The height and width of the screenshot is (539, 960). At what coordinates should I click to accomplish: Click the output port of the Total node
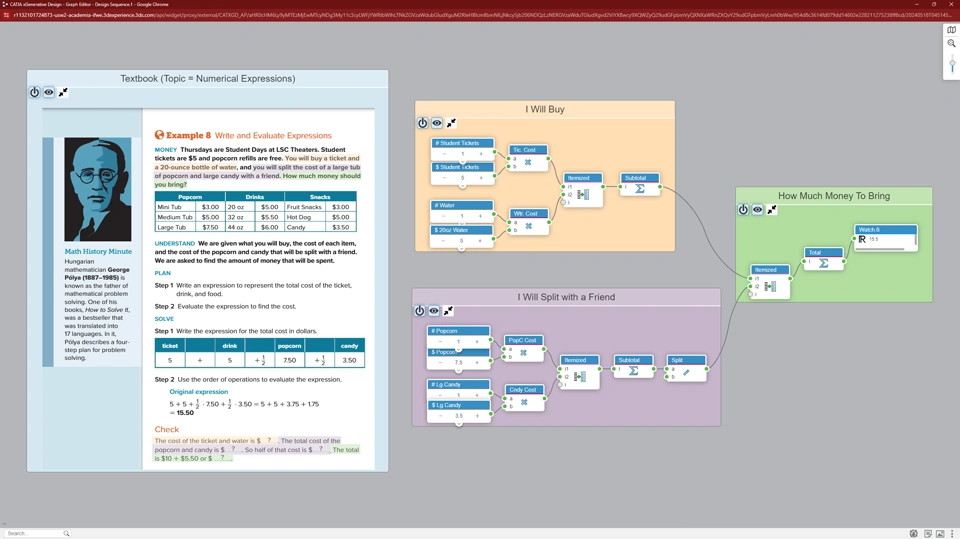pyautogui.click(x=844, y=262)
